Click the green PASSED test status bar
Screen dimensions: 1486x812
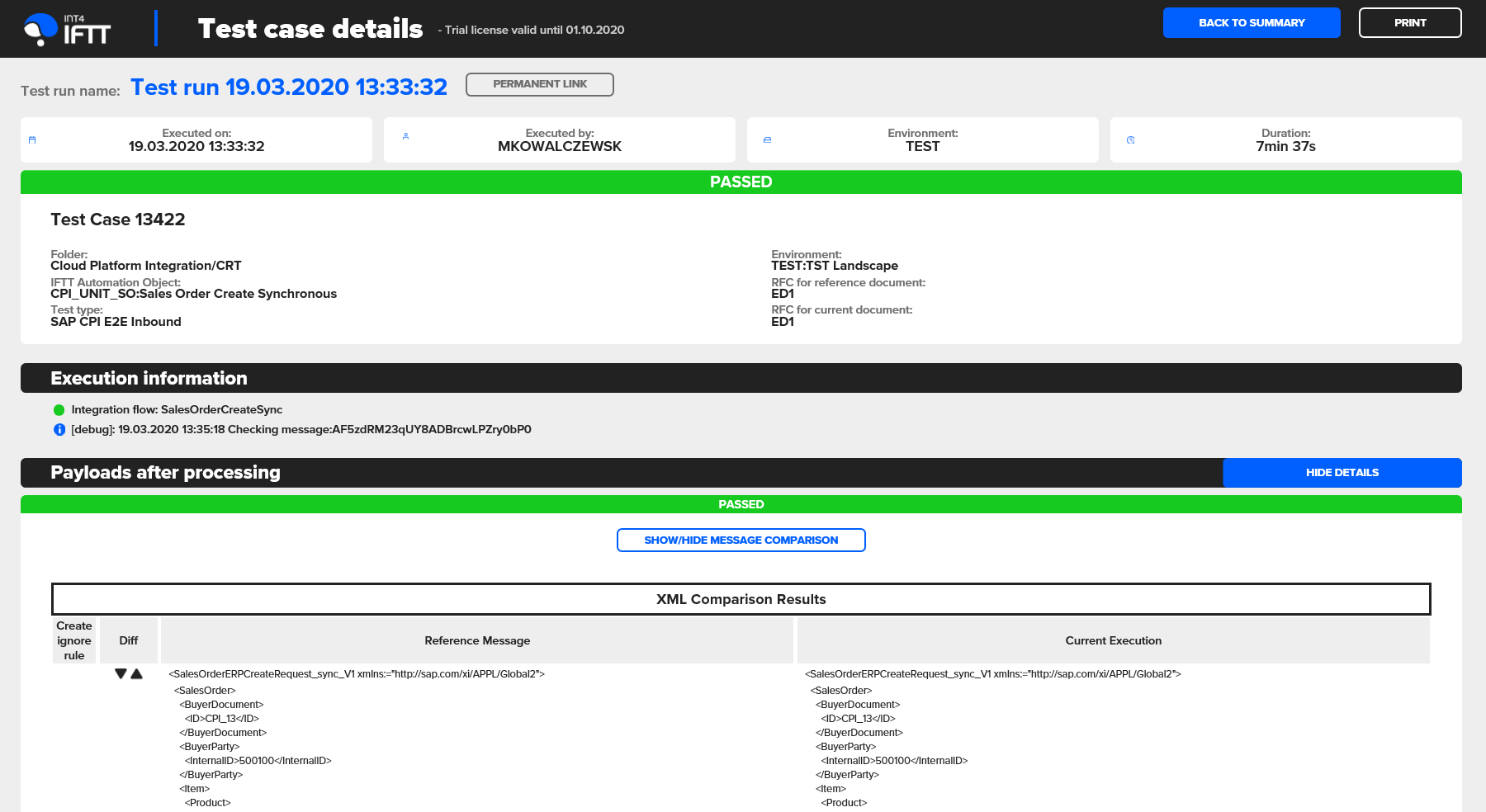tap(741, 182)
